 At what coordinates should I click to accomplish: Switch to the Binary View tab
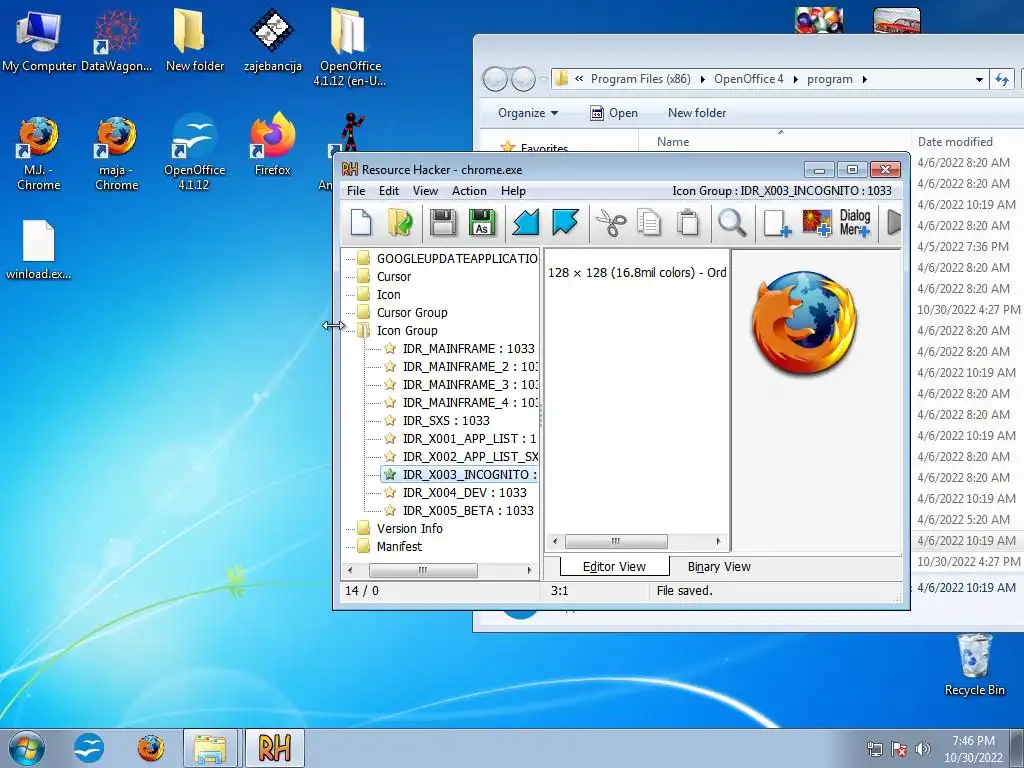coord(719,566)
